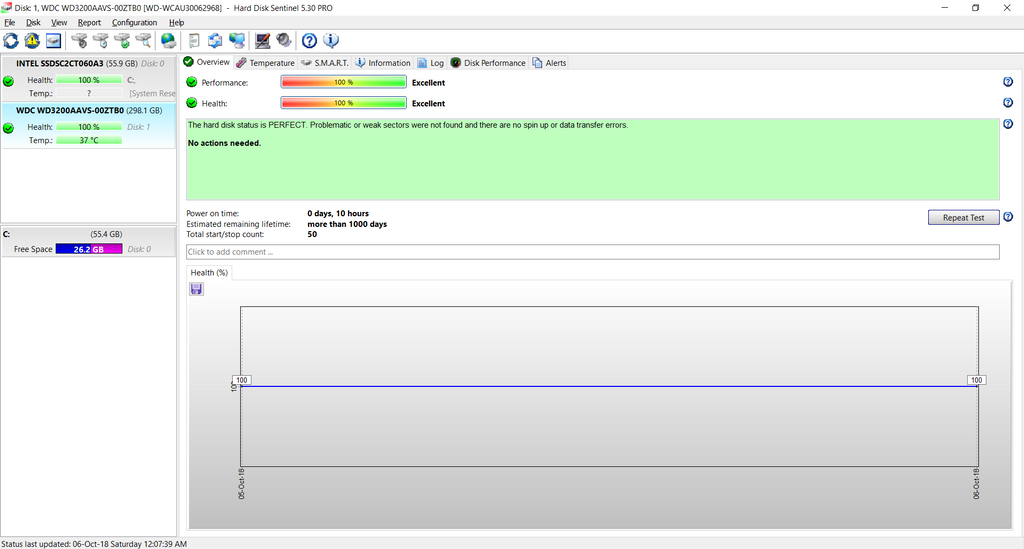Click help icon beside the Health bar
Image resolution: width=1024 pixels, height=549 pixels.
coord(1008,103)
